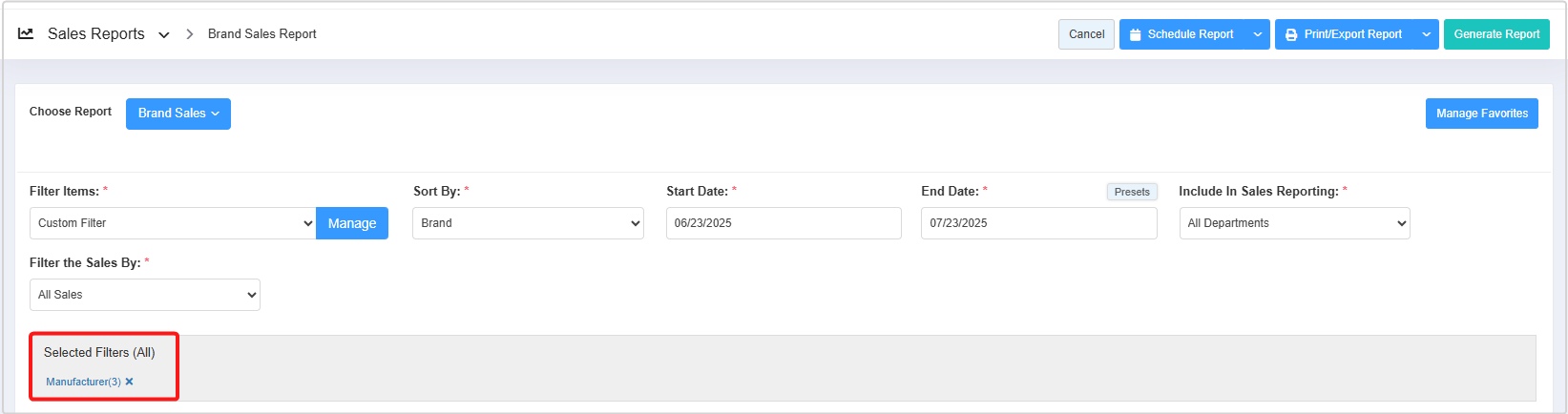Screen dimensions: 1568x414
Task: Open the Filter the Sales By dropdown
Action: tap(145, 295)
